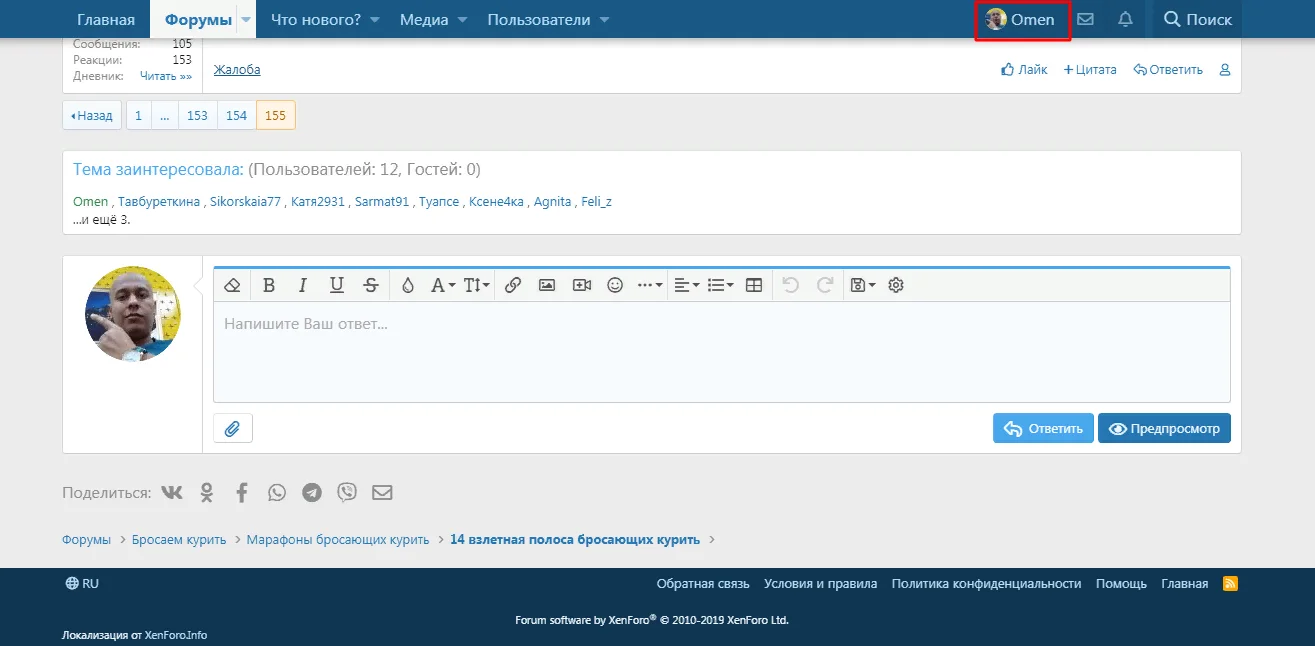1315x646 pixels.
Task: Open the smilies emoji picker
Action: (616, 285)
